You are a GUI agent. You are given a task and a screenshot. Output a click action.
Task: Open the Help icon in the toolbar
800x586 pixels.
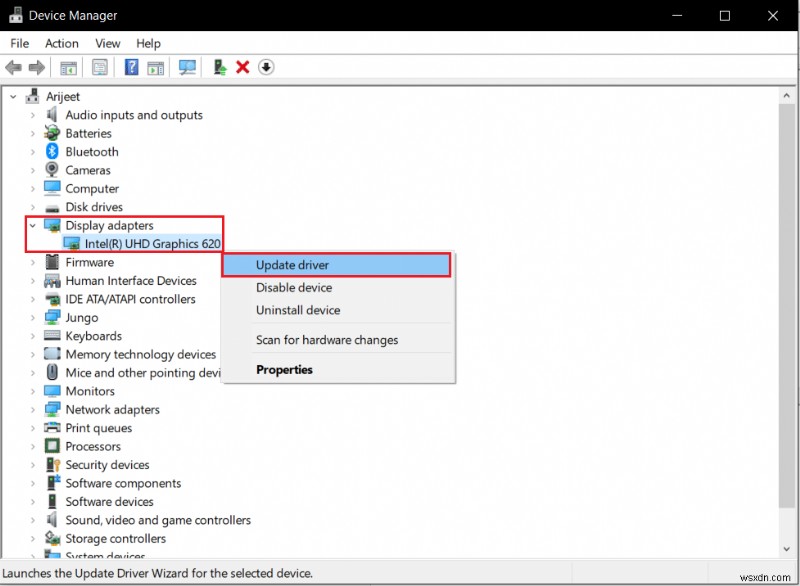coord(131,67)
